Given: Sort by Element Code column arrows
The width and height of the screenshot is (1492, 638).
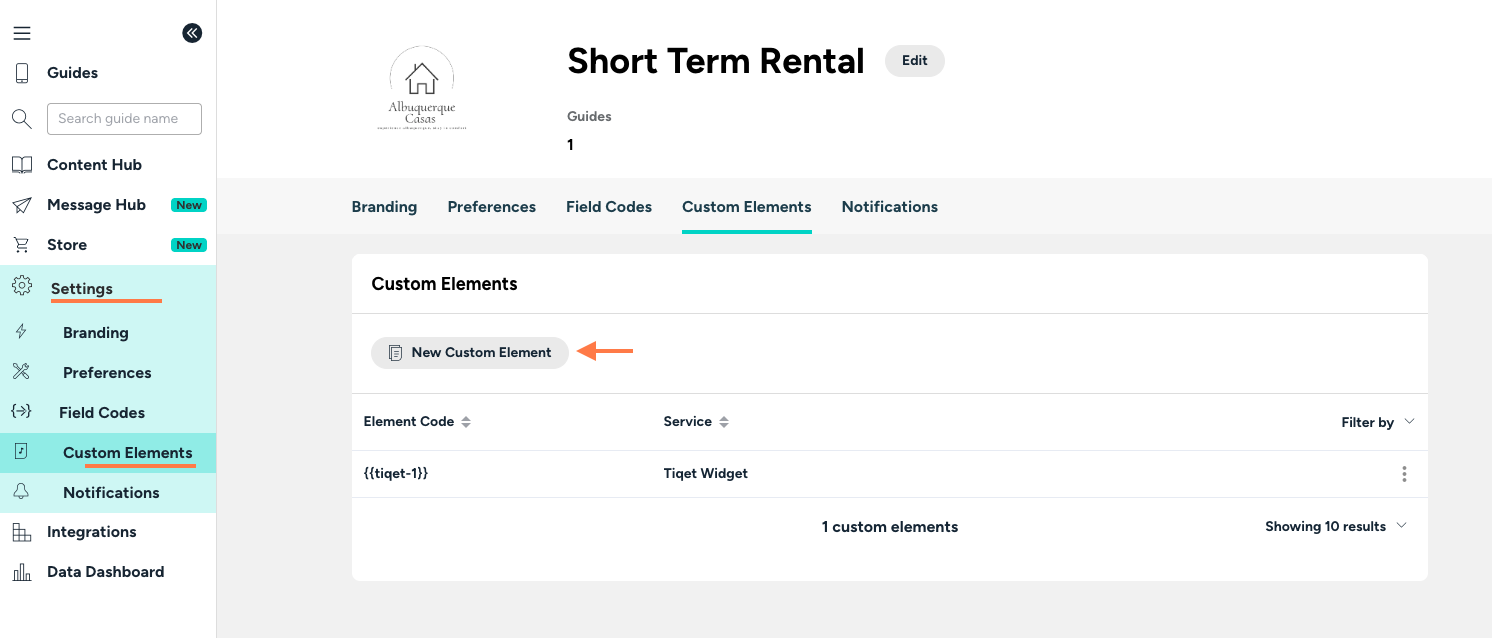Looking at the screenshot, I should [465, 422].
